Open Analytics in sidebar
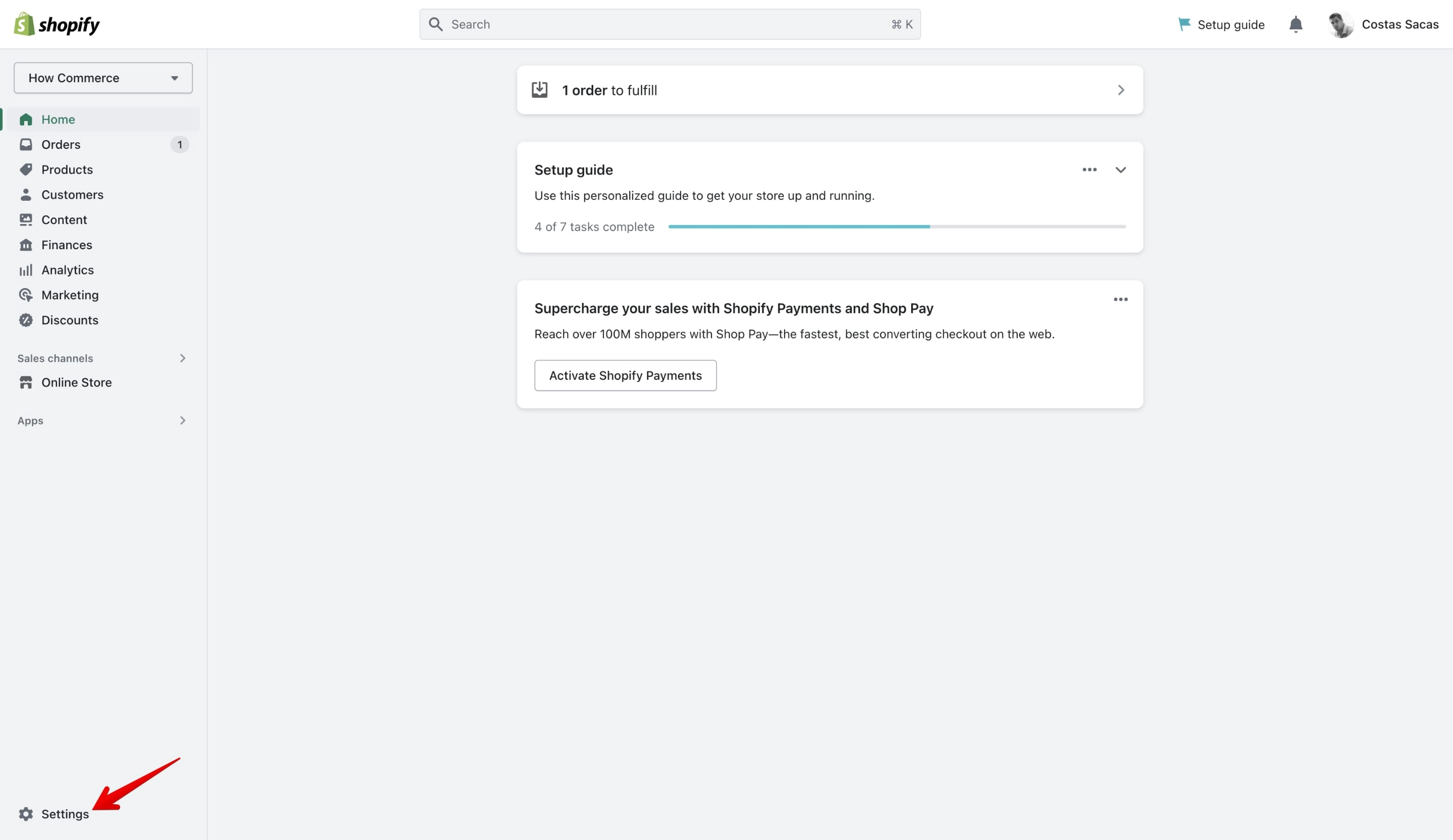The height and width of the screenshot is (840, 1453). (68, 270)
